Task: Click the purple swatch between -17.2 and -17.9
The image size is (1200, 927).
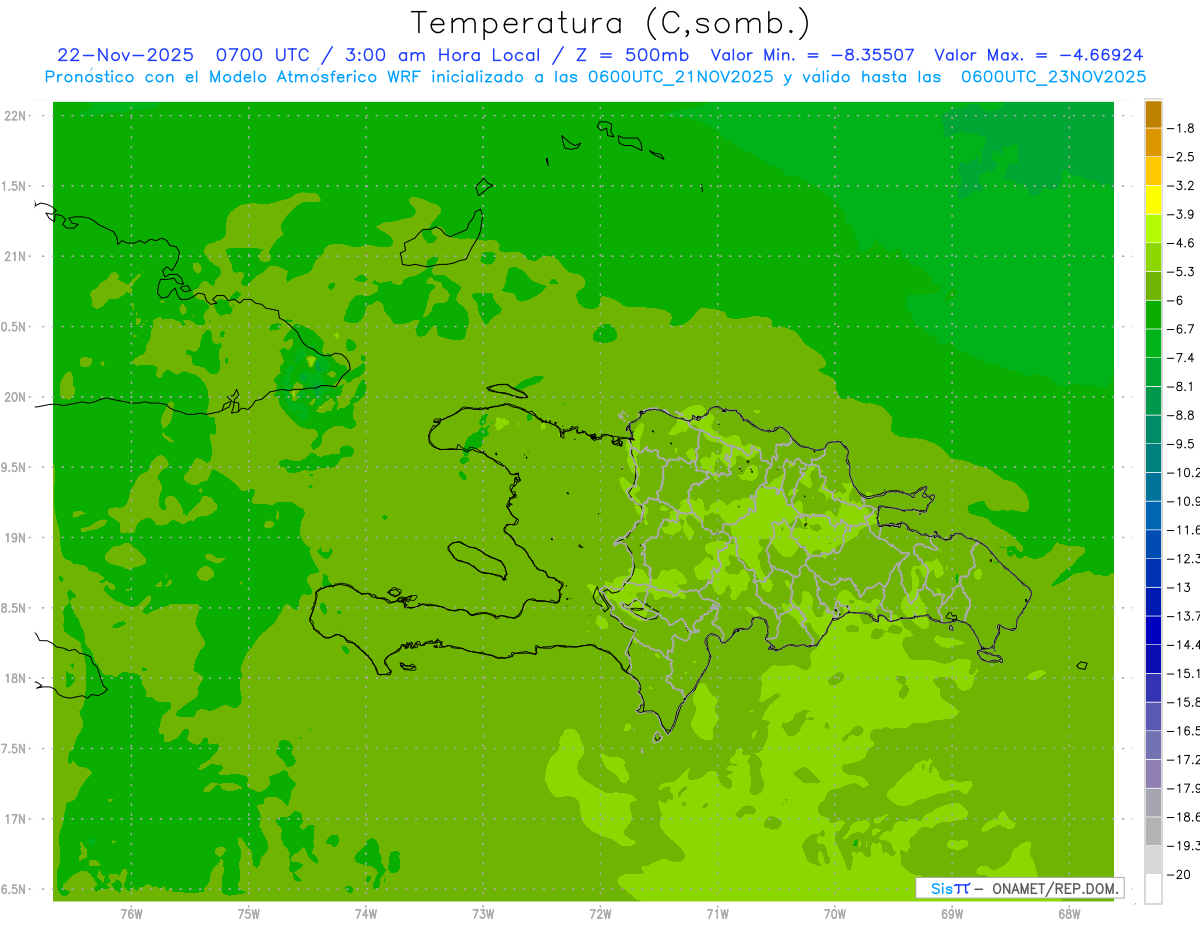Action: pyautogui.click(x=1153, y=775)
